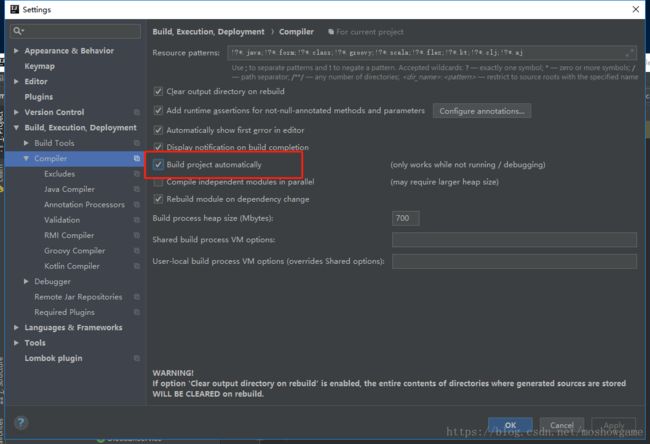Collapse Build, Execution, Deployment section
Image resolution: width=650 pixels, height=444 pixels.
(x=16, y=128)
